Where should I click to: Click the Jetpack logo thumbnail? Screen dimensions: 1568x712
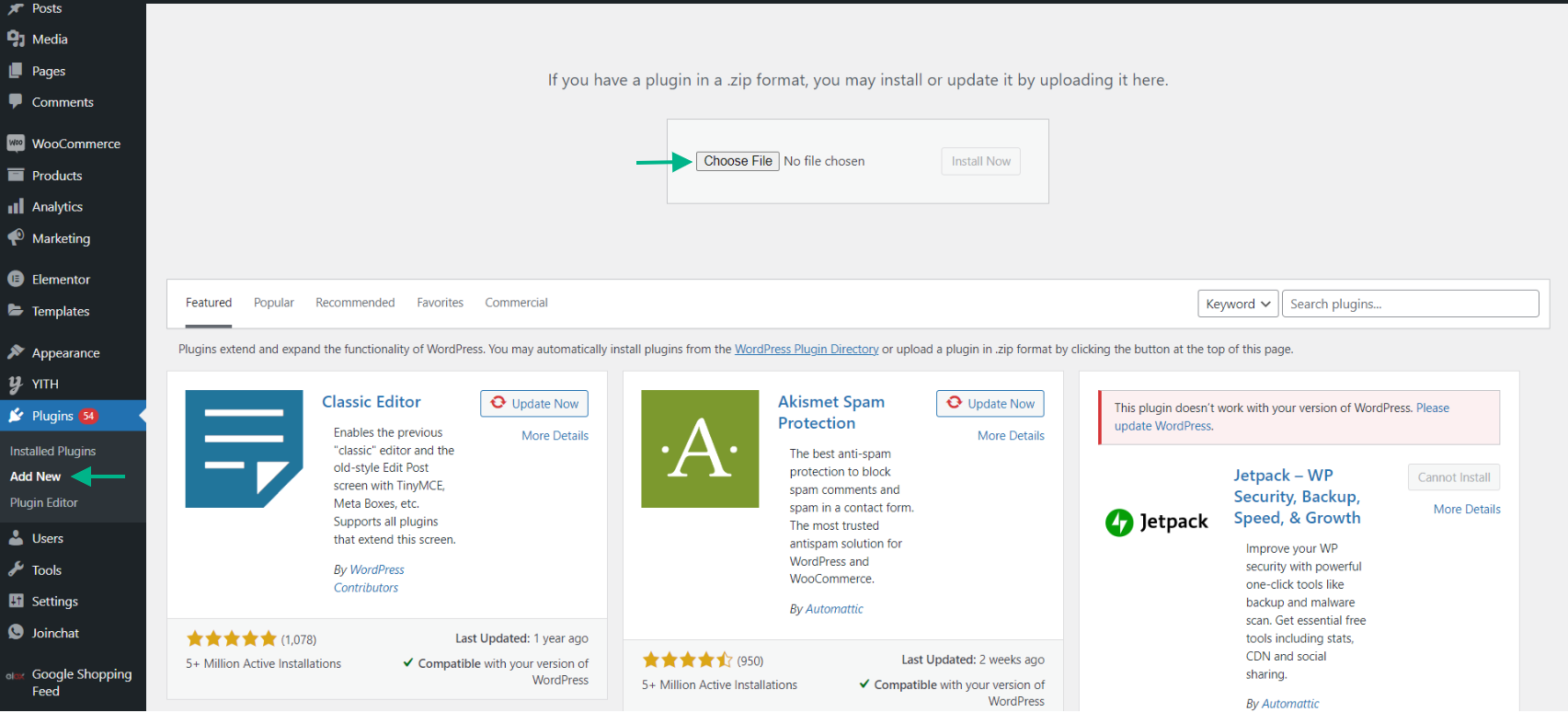[1157, 523]
